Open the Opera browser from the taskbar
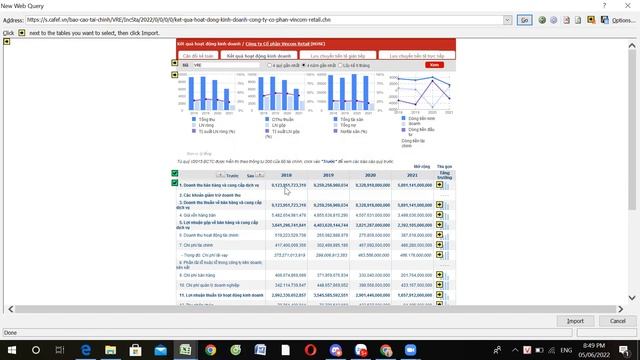The width and height of the screenshot is (640, 360). point(310,350)
